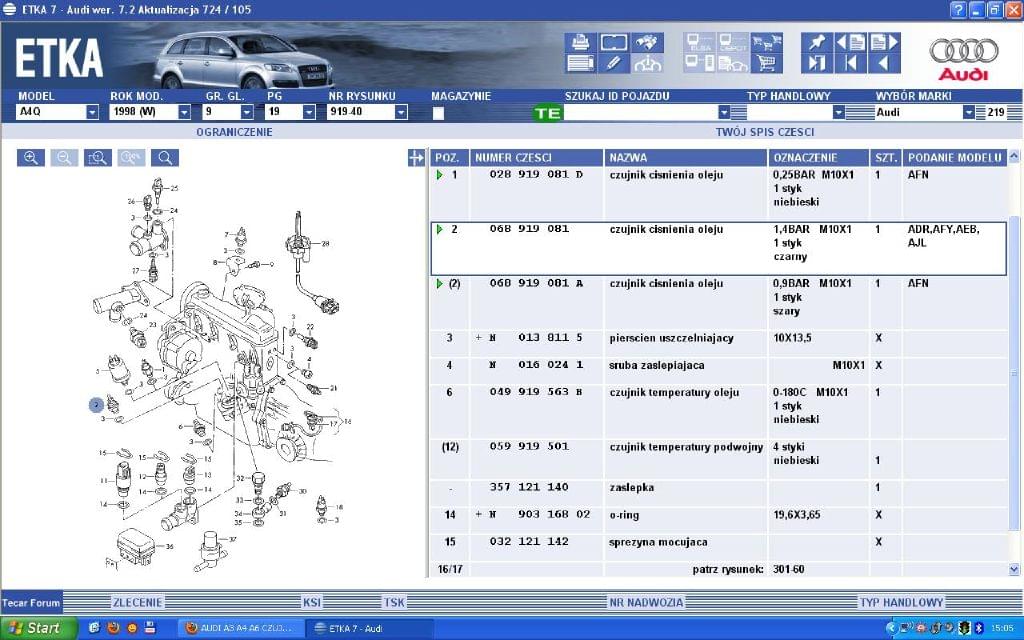Image resolution: width=1024 pixels, height=640 pixels.
Task: Open the TYP HANDLOWY dropdown at the top
Action: pyautogui.click(x=839, y=112)
